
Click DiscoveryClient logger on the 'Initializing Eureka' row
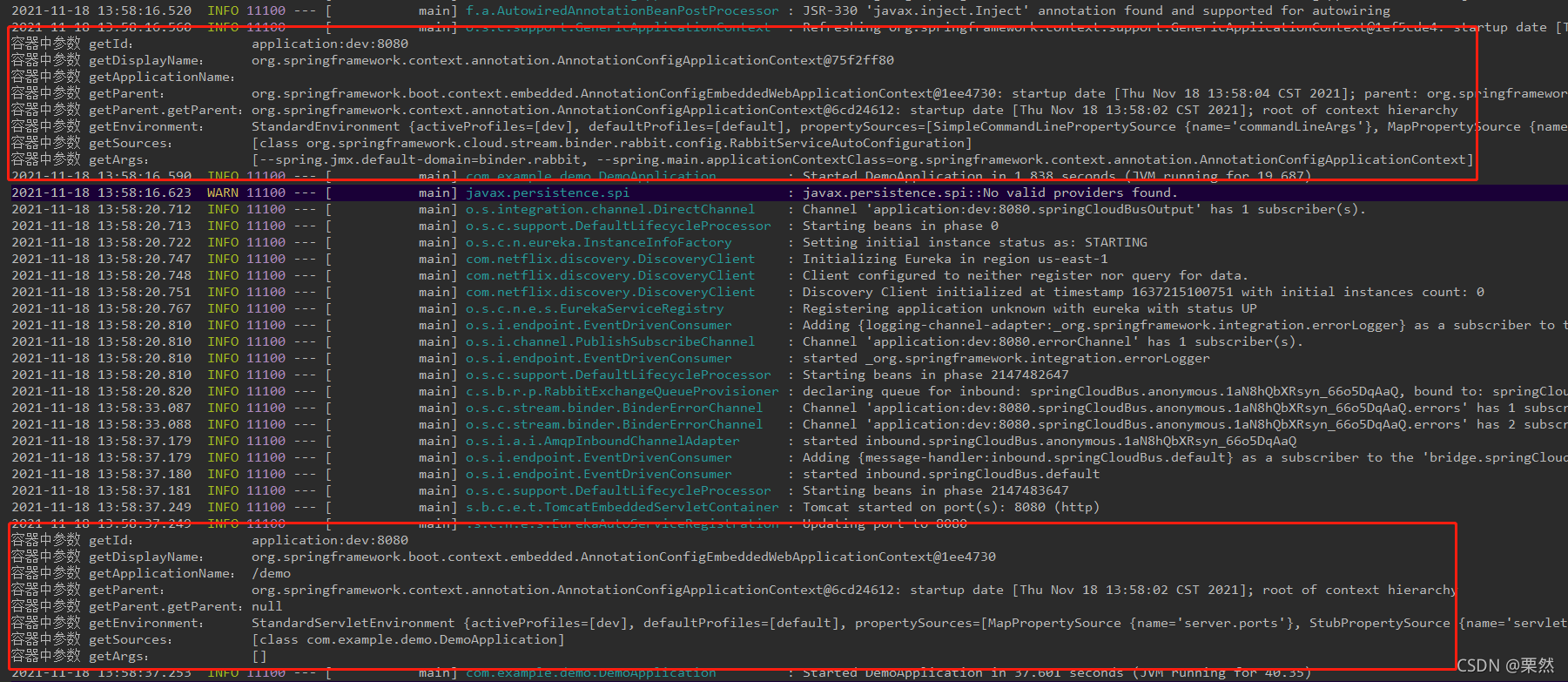coord(610,259)
